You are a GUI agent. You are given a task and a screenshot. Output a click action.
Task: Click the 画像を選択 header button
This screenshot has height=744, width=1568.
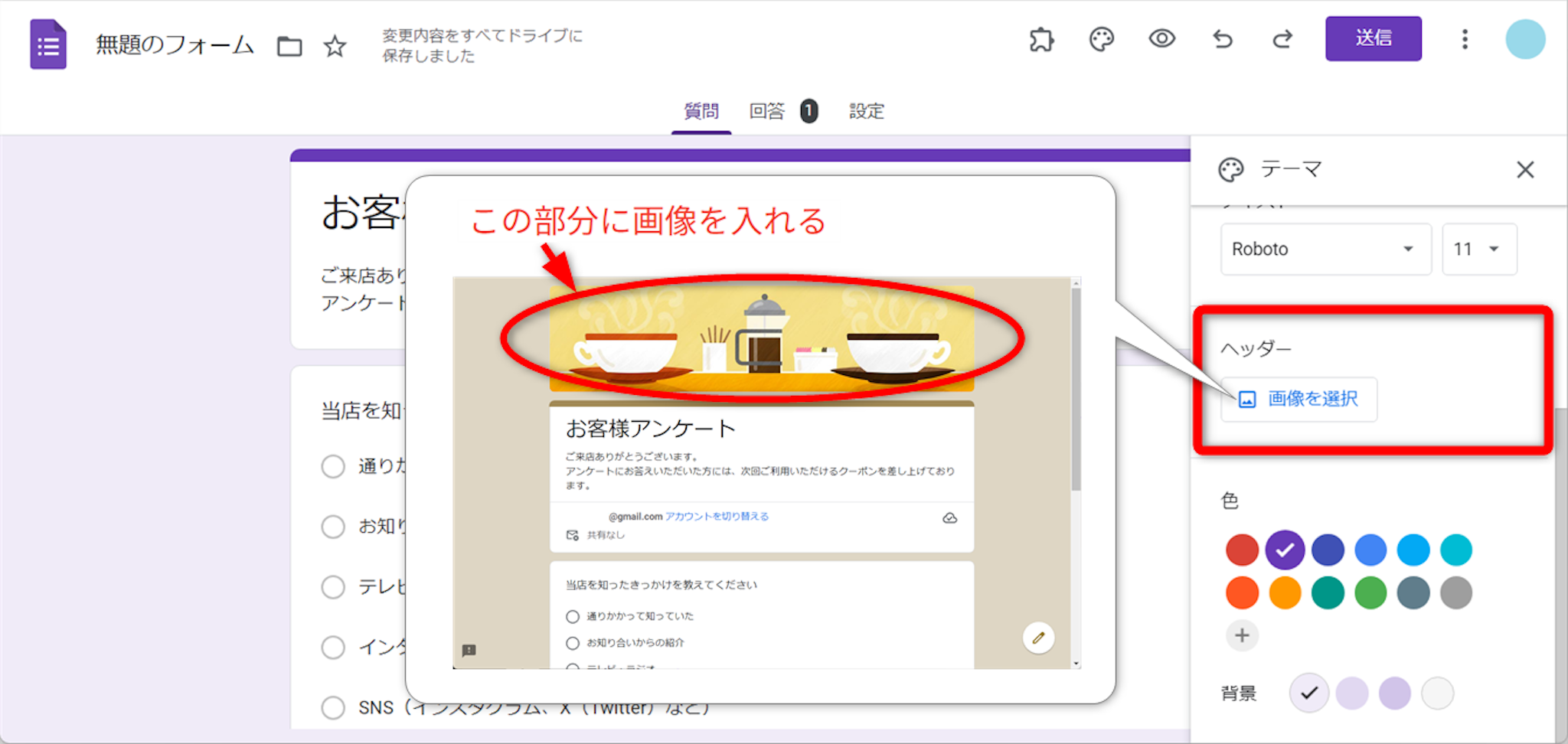(x=1298, y=399)
